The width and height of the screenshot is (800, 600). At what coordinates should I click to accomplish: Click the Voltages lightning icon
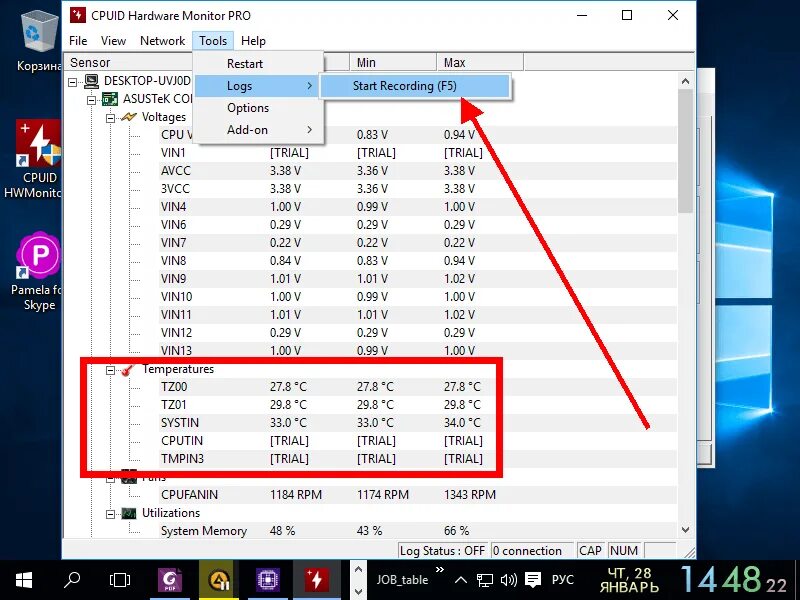(129, 117)
